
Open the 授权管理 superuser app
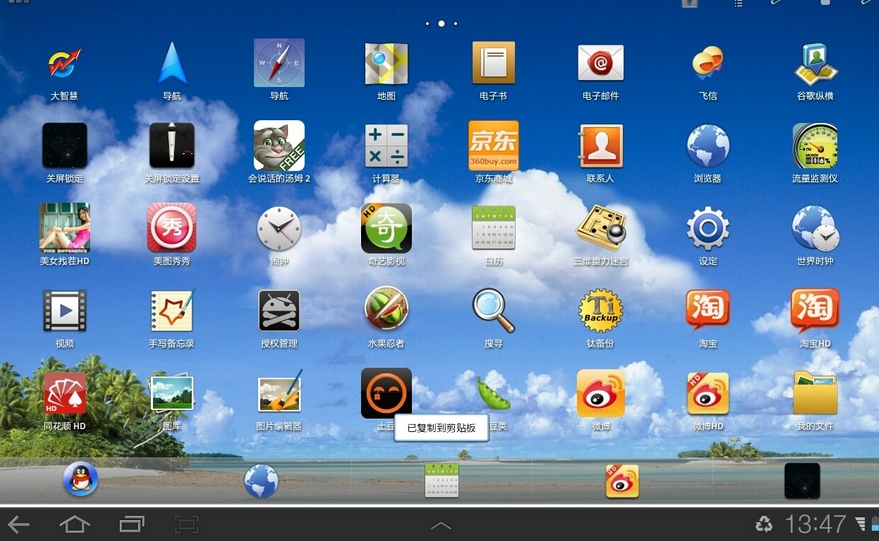click(279, 310)
